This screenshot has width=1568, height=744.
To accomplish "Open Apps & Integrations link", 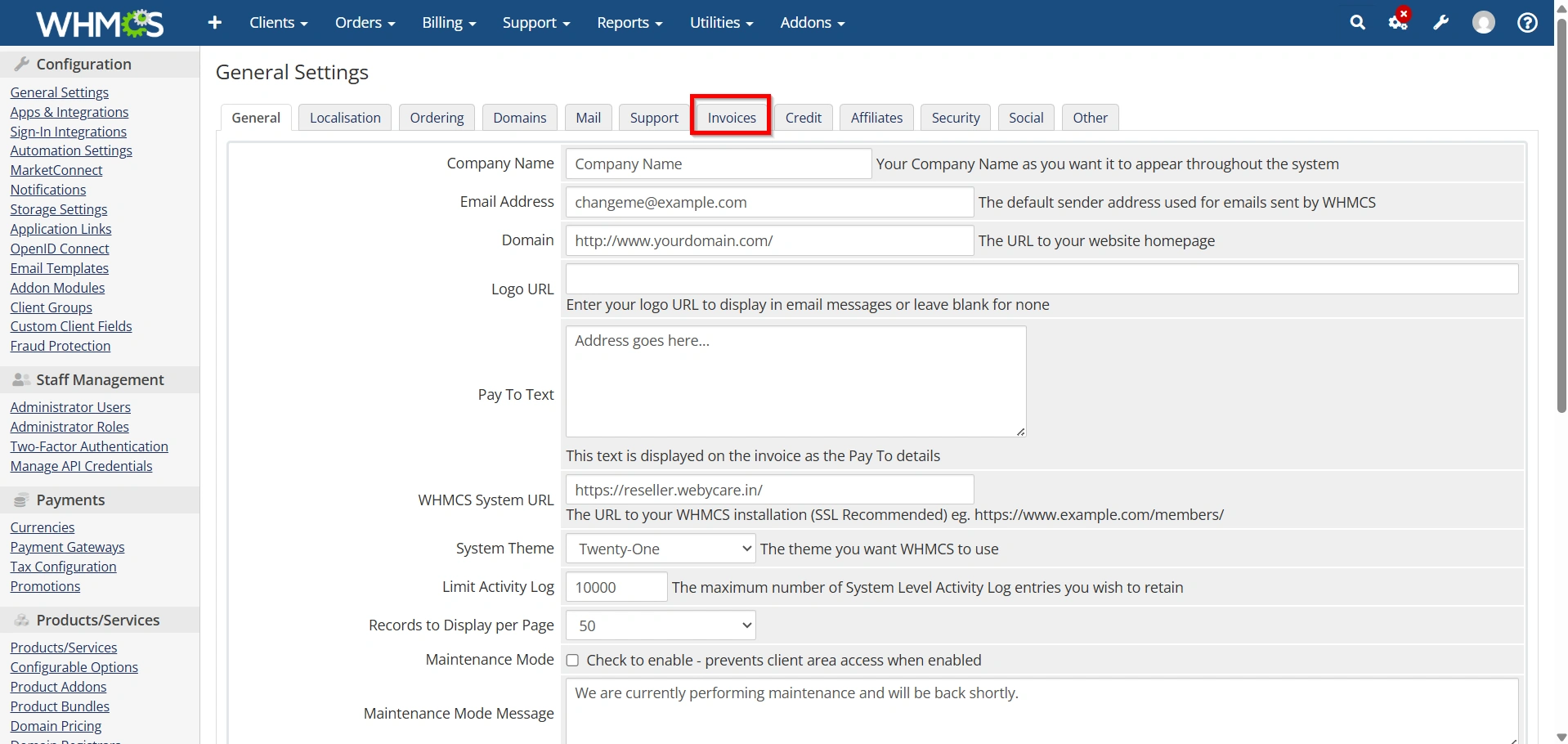I will (x=69, y=112).
